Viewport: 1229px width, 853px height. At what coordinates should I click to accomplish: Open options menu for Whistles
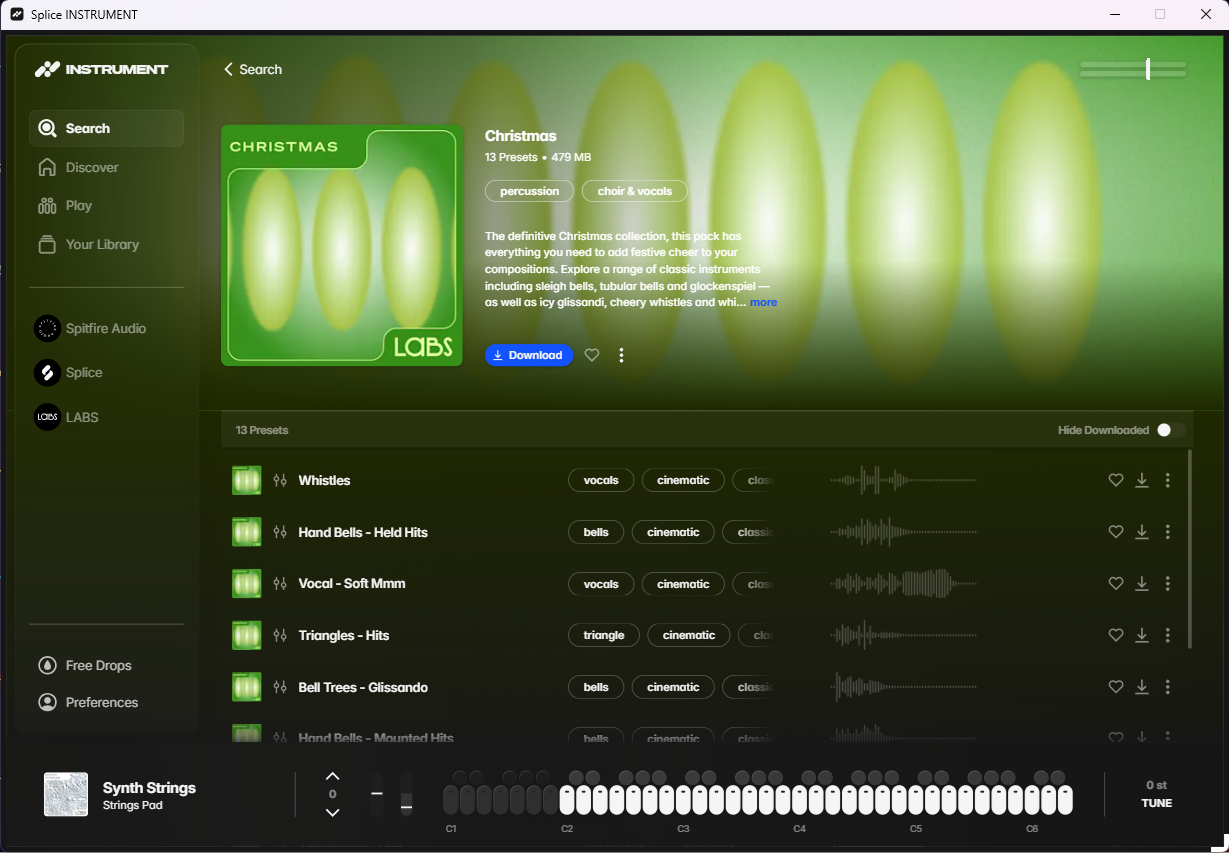[1167, 480]
